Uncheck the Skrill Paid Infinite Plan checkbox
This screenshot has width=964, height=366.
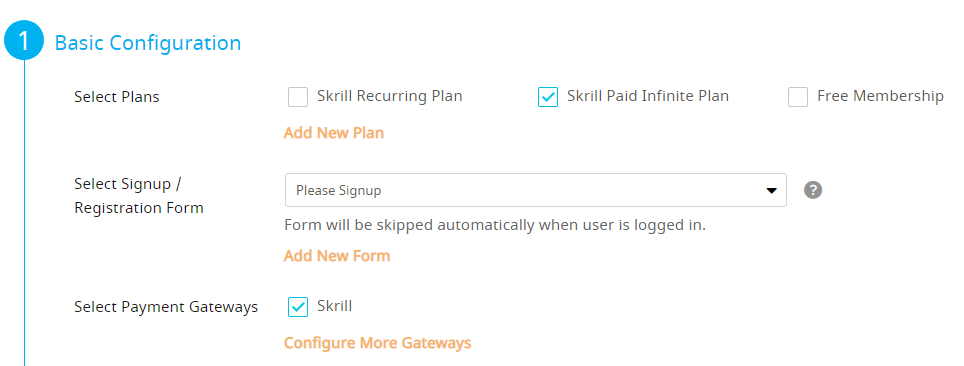(548, 97)
